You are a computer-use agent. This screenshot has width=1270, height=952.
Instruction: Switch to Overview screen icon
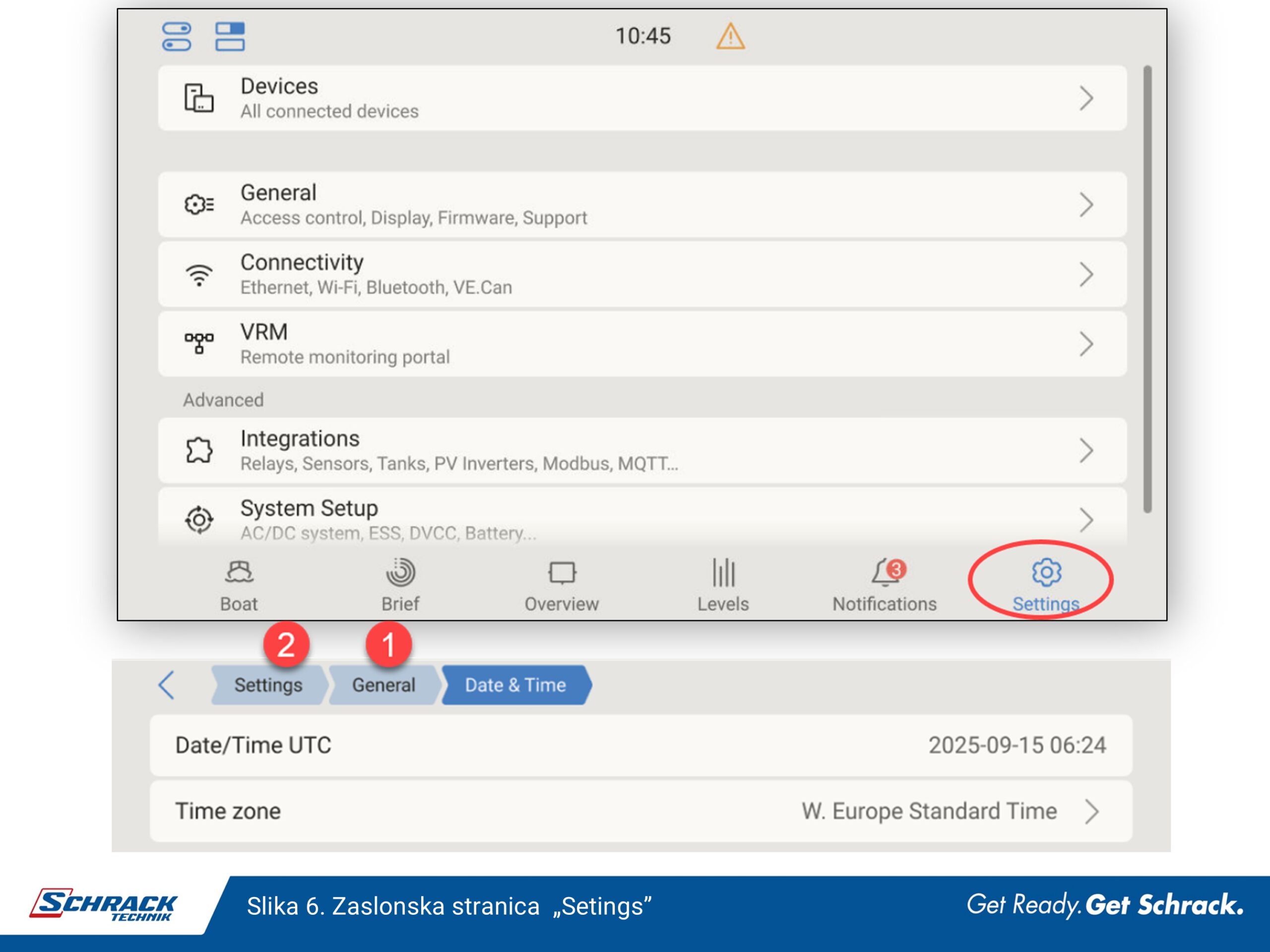(x=562, y=572)
